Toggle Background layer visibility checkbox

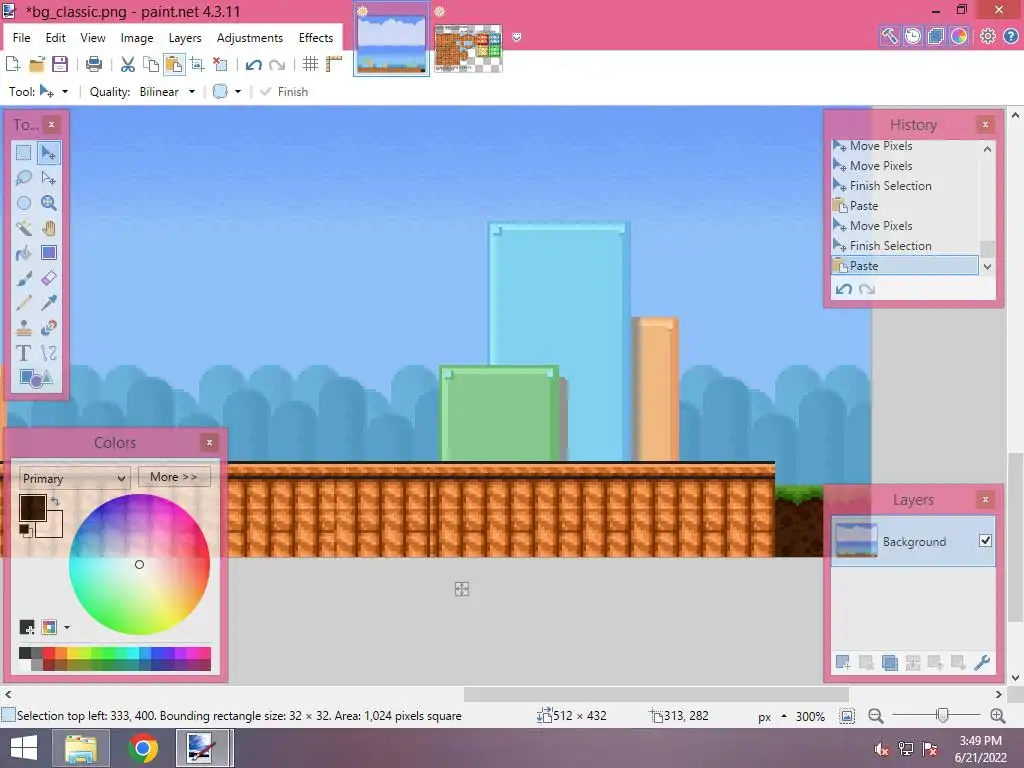click(x=985, y=541)
